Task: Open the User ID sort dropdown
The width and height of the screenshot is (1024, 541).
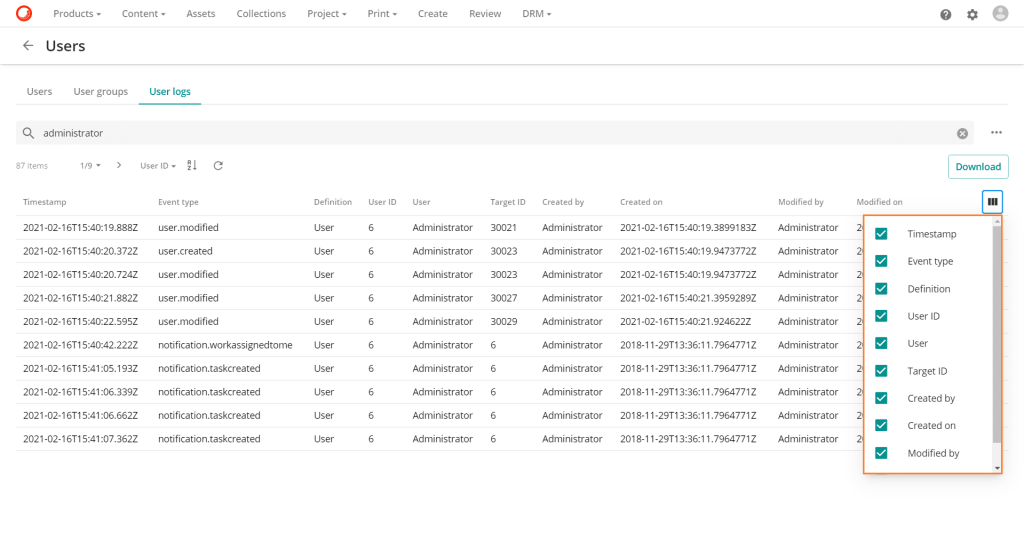Action: coord(158,166)
